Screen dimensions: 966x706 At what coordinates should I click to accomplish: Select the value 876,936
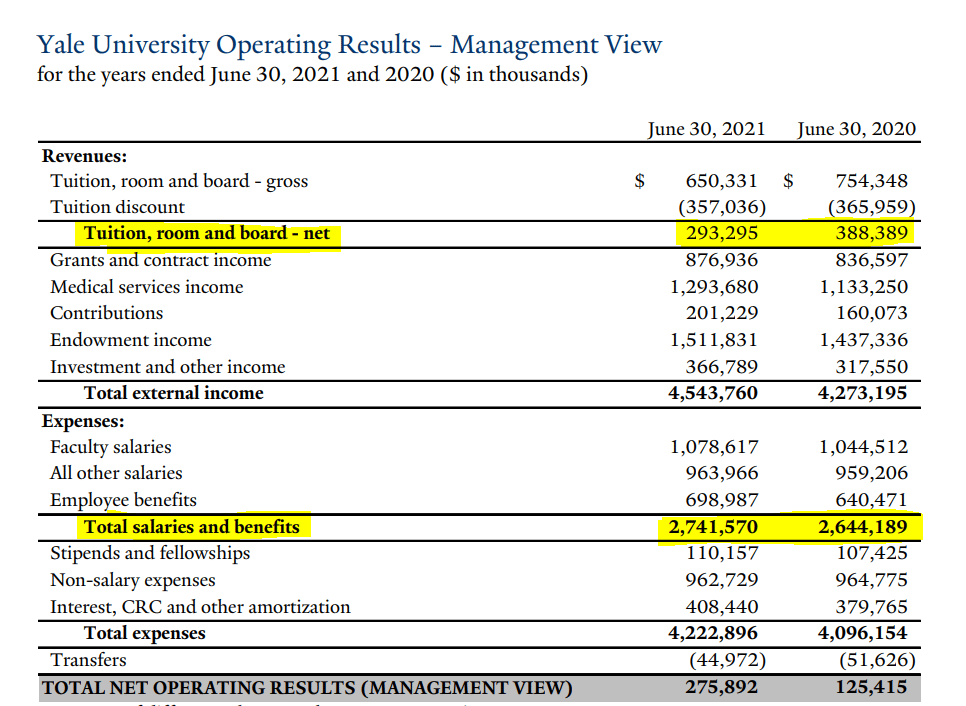click(722, 260)
